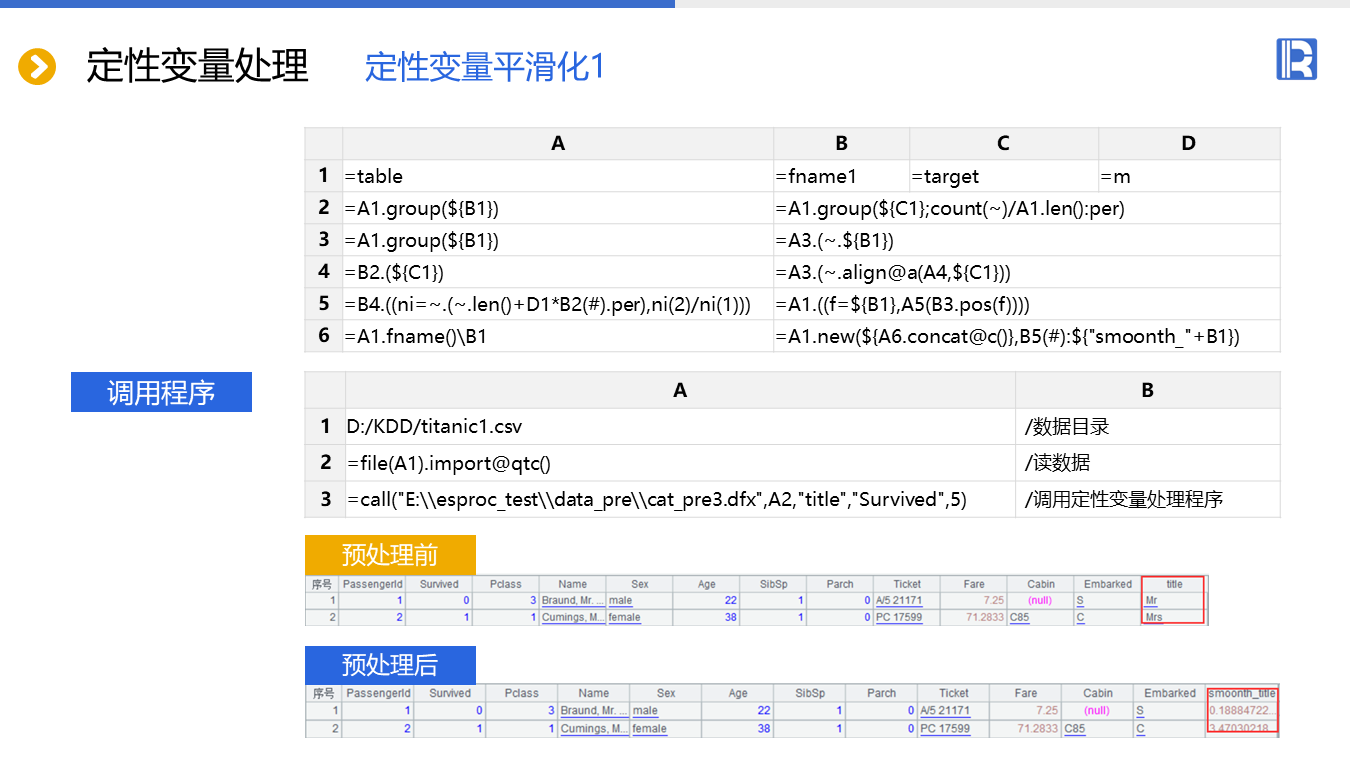Click the blue 调用程序 label
Viewport: 1350px width, 759px height.
pyautogui.click(x=161, y=392)
